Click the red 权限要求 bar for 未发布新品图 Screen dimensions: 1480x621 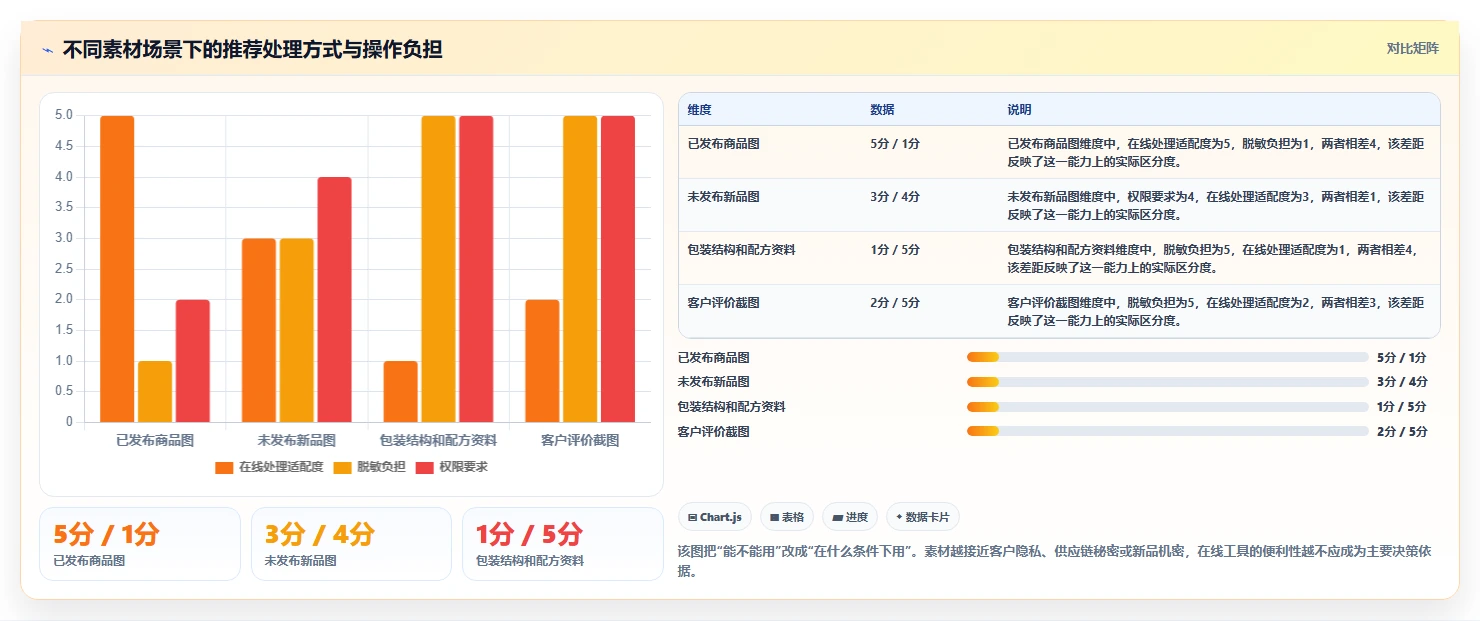coord(335,300)
